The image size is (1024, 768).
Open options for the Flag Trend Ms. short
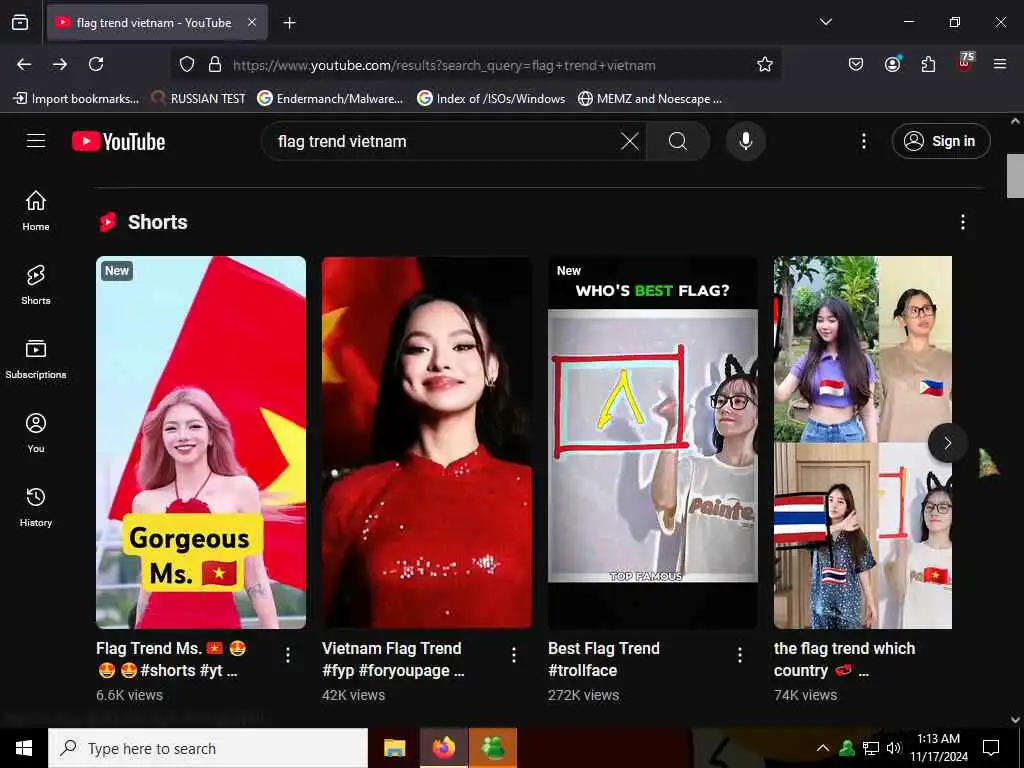coord(288,655)
